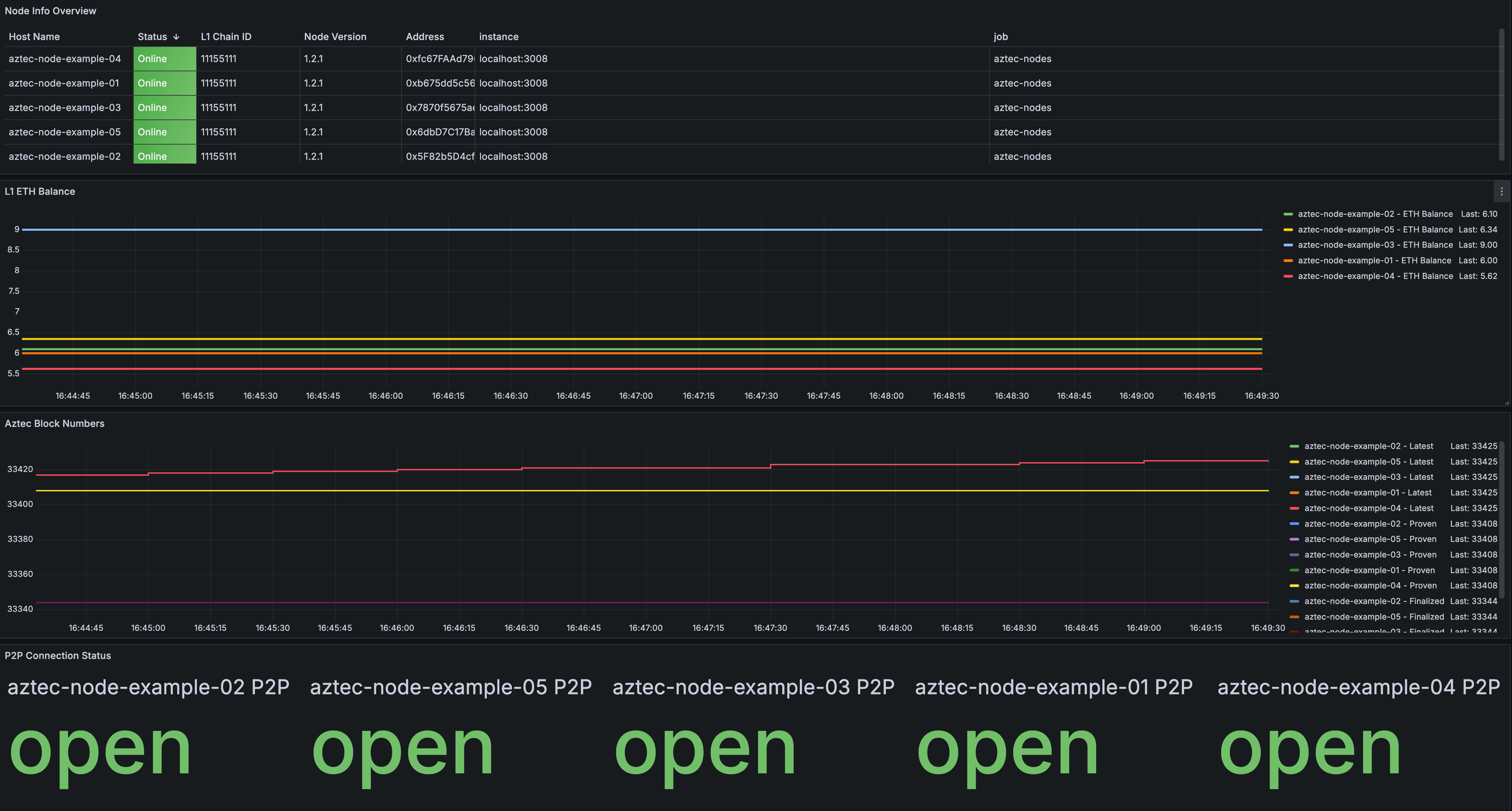Toggle aztec-node-example-02 ETH Balance legend series
This screenshot has width=1512, height=811.
(1375, 213)
